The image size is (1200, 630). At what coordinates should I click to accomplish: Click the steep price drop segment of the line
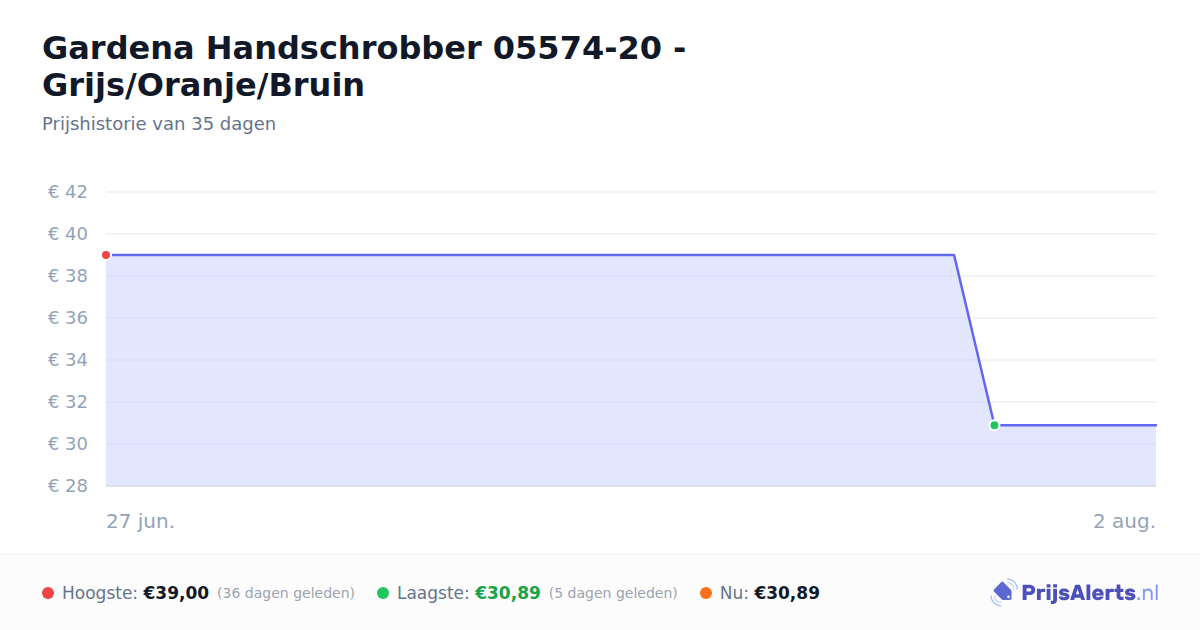click(974, 340)
